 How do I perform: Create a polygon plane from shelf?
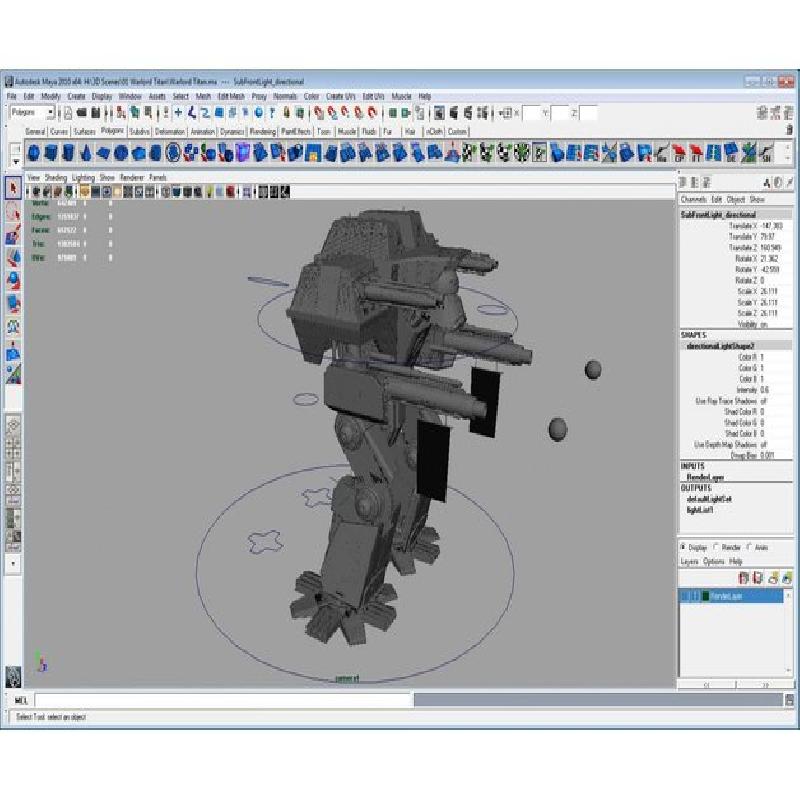(x=103, y=153)
